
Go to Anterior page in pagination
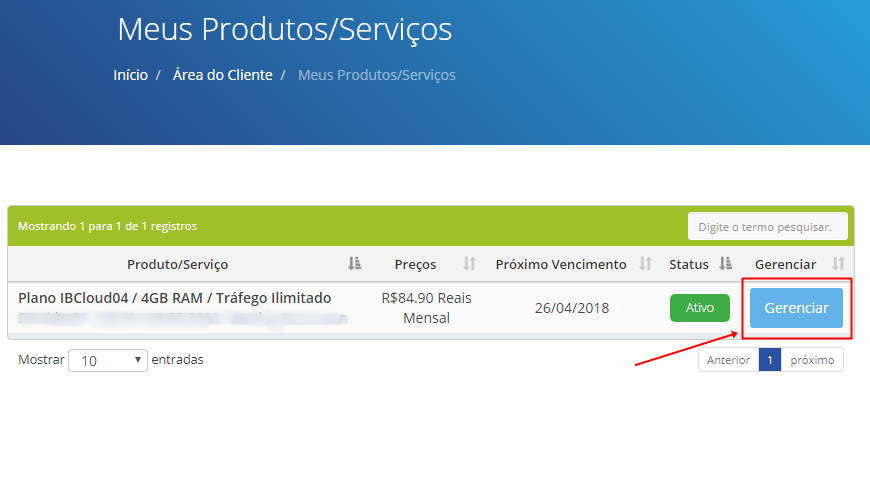[728, 360]
